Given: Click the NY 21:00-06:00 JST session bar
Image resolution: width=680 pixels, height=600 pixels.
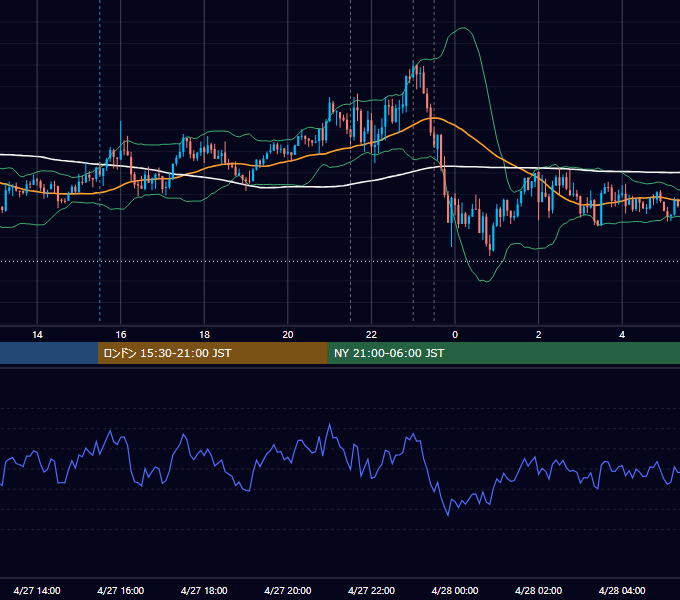Looking at the screenshot, I should click(x=503, y=353).
